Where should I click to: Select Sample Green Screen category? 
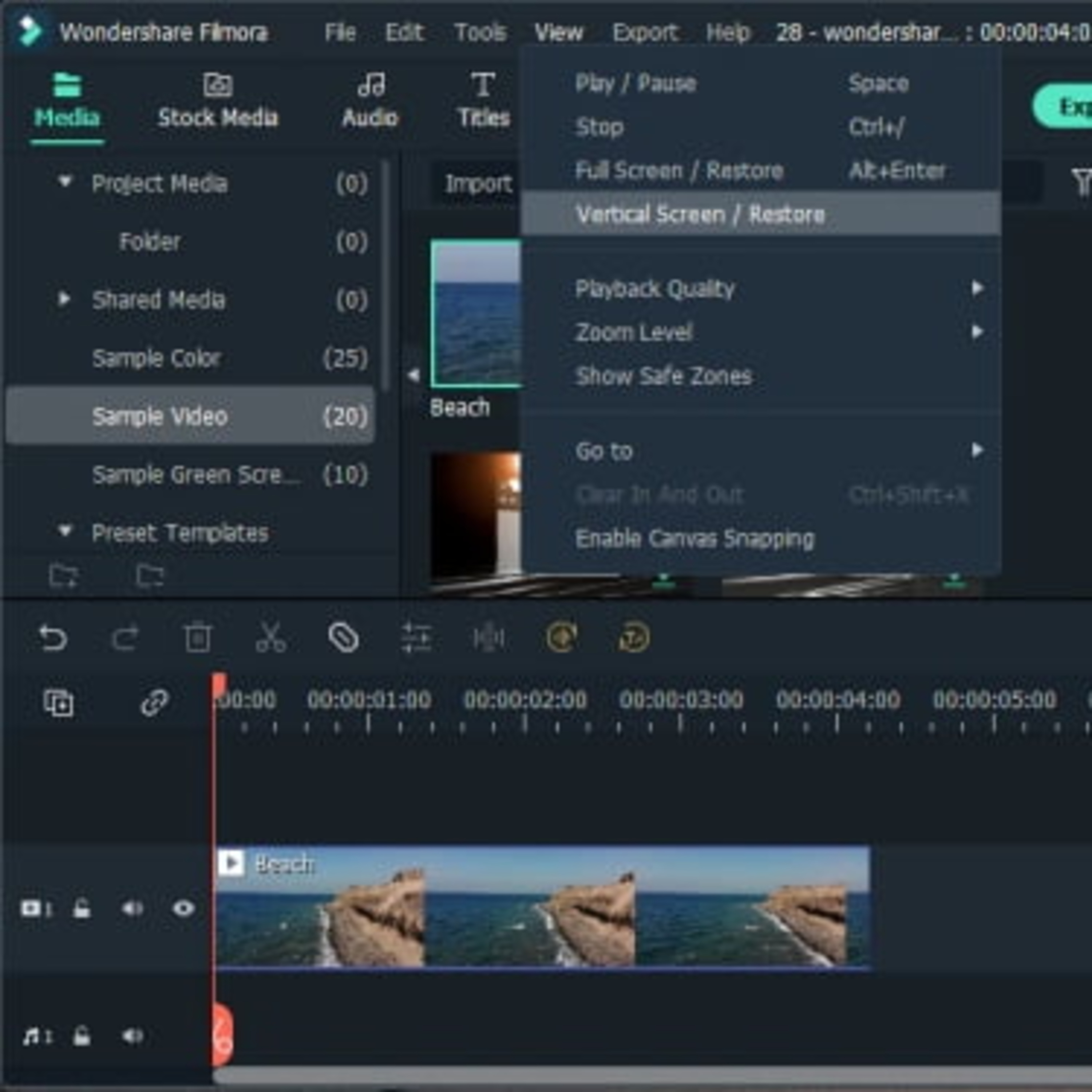tap(189, 475)
